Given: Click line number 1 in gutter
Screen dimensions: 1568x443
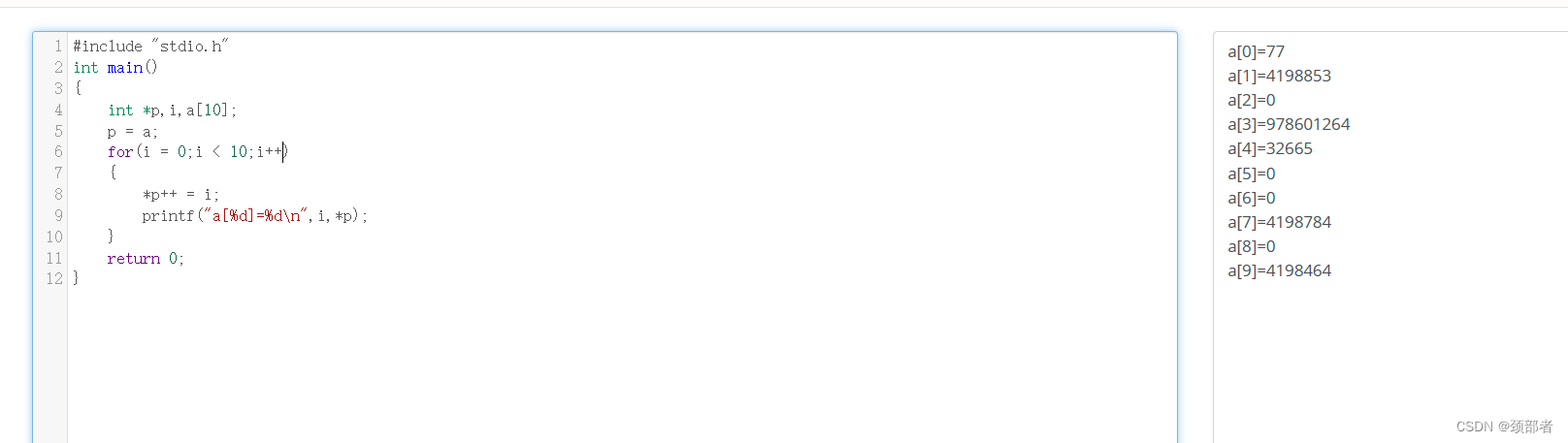Looking at the screenshot, I should [58, 47].
